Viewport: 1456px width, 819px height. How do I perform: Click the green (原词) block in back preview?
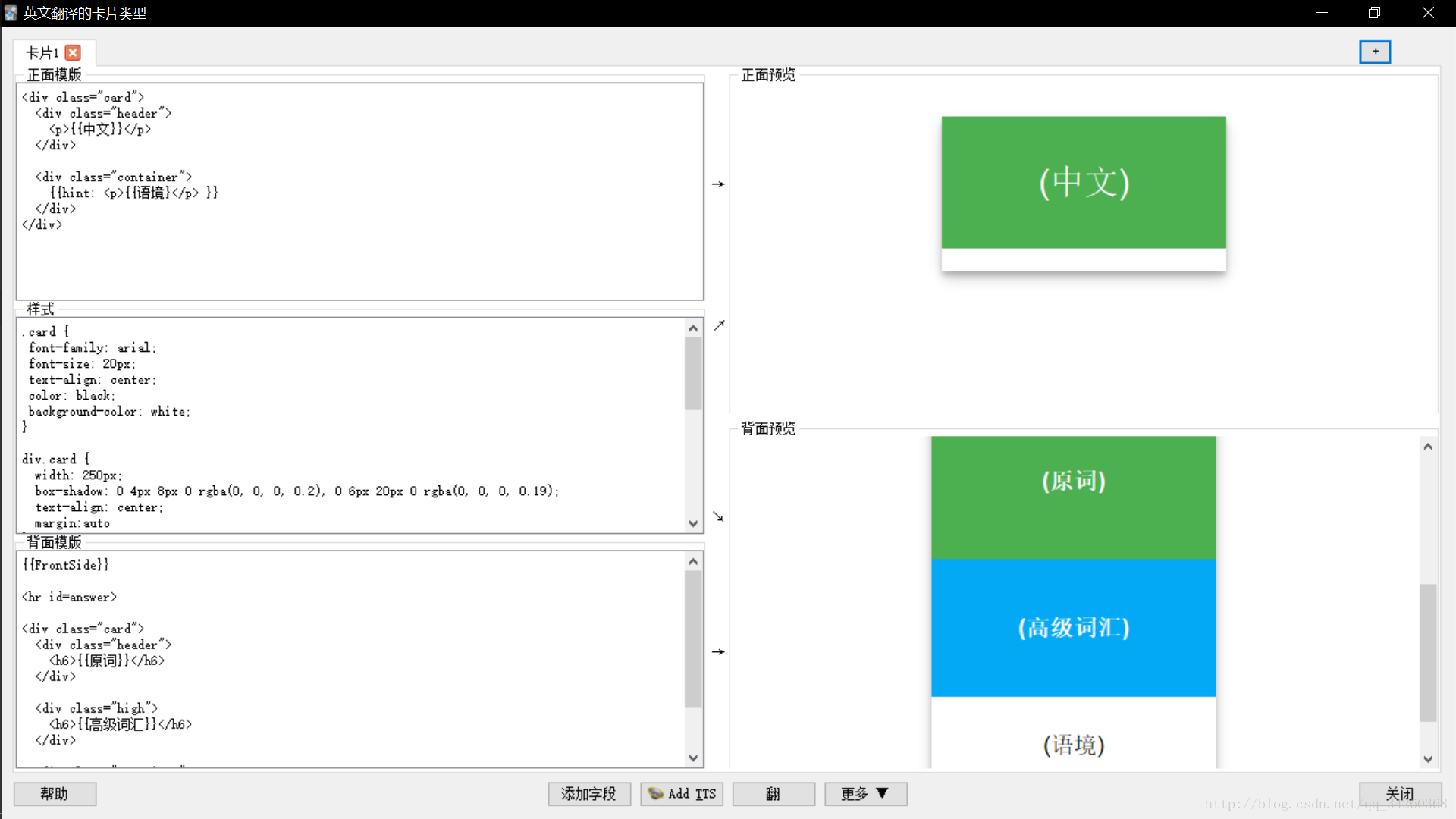click(1073, 497)
